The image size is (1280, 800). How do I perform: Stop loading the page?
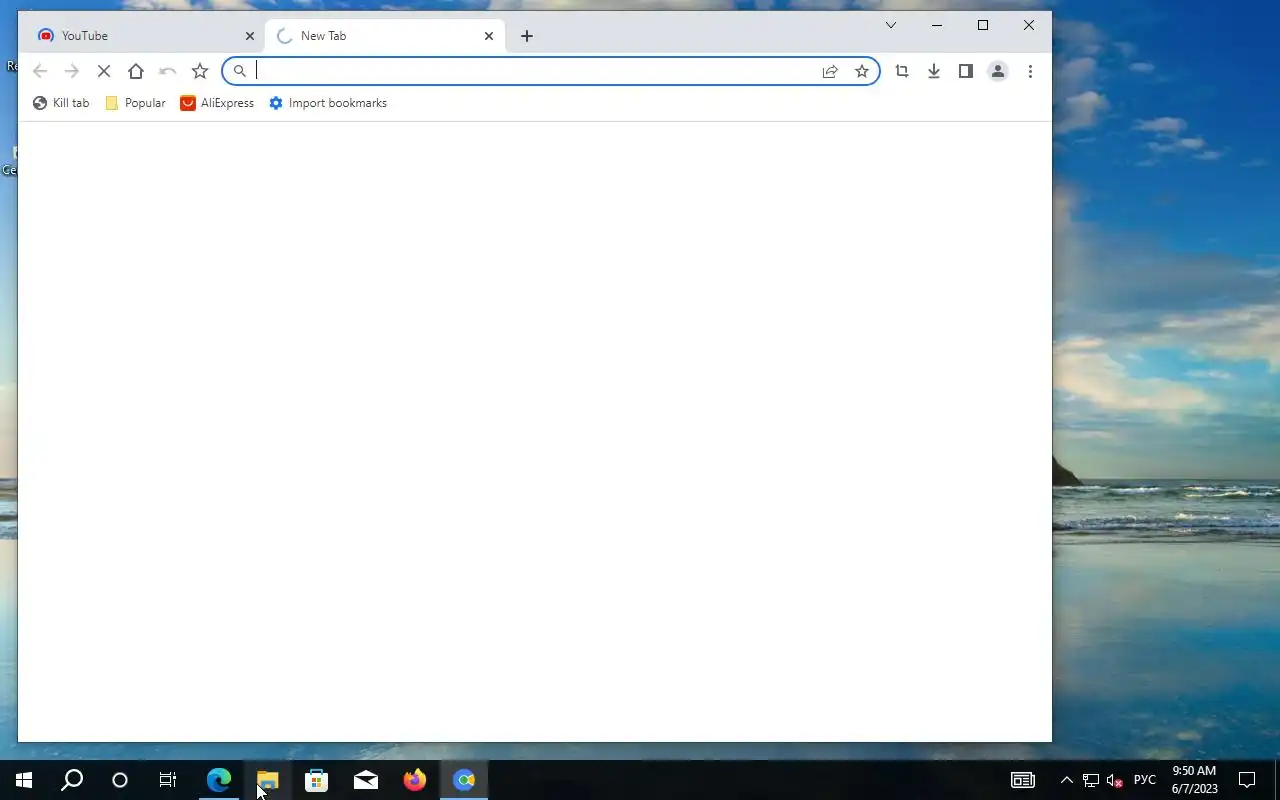[104, 71]
